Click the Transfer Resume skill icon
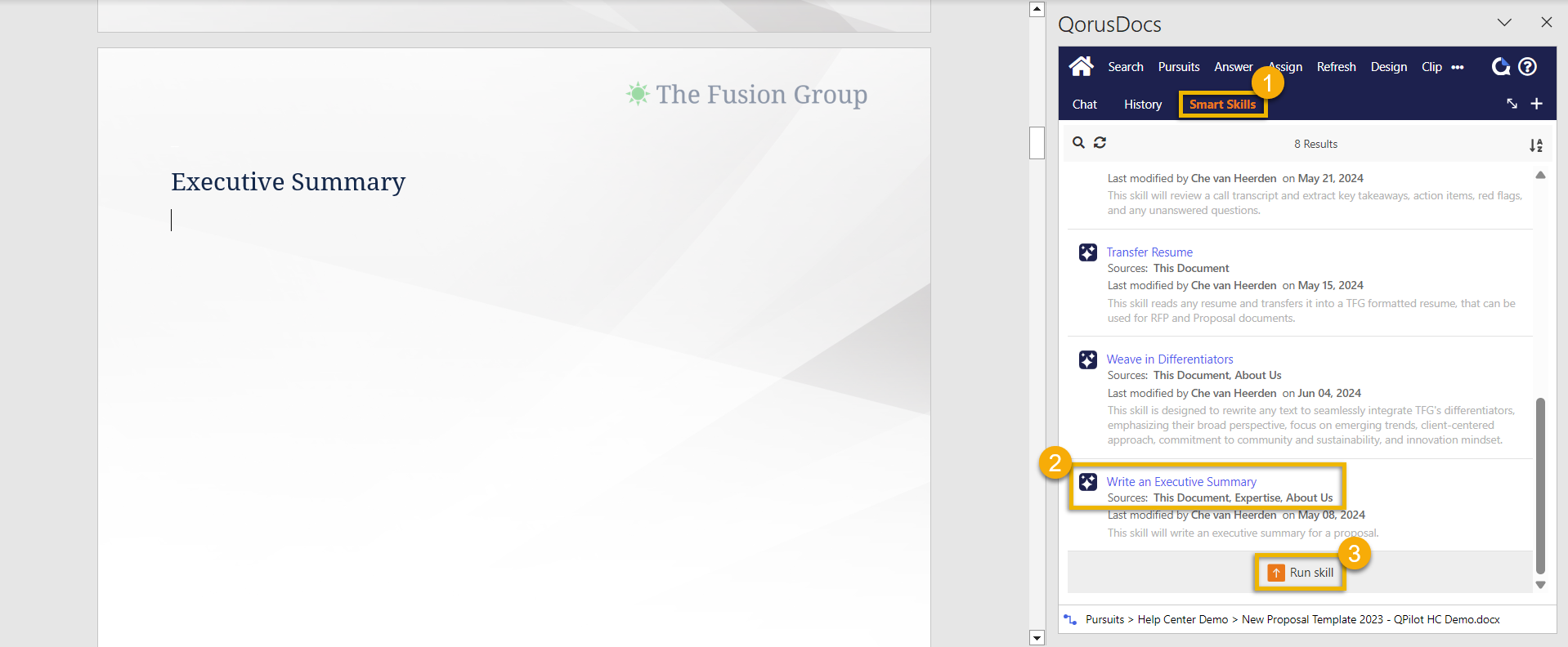 point(1087,252)
